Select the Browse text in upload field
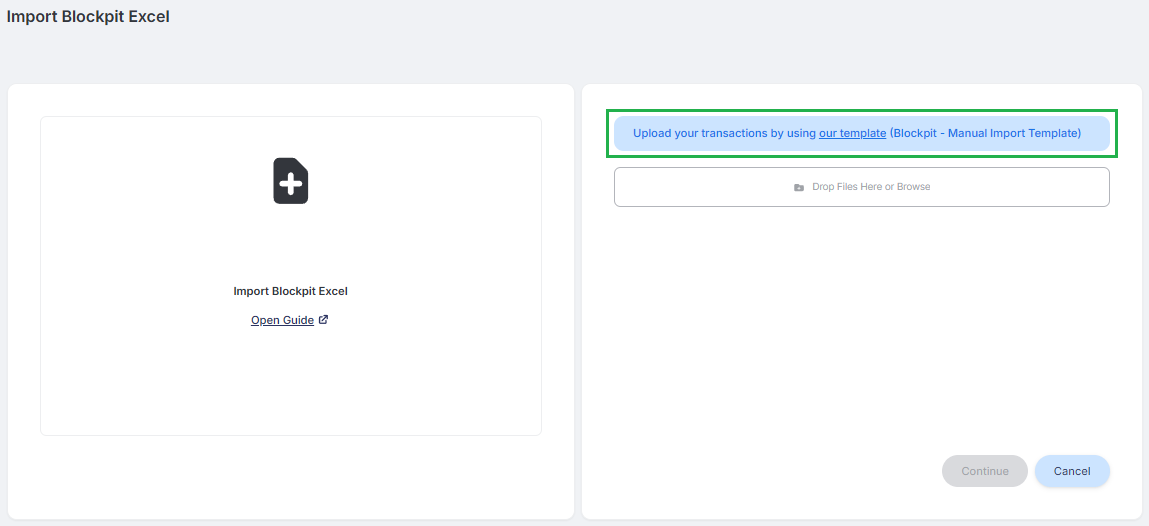The image size is (1149, 526). click(914, 187)
